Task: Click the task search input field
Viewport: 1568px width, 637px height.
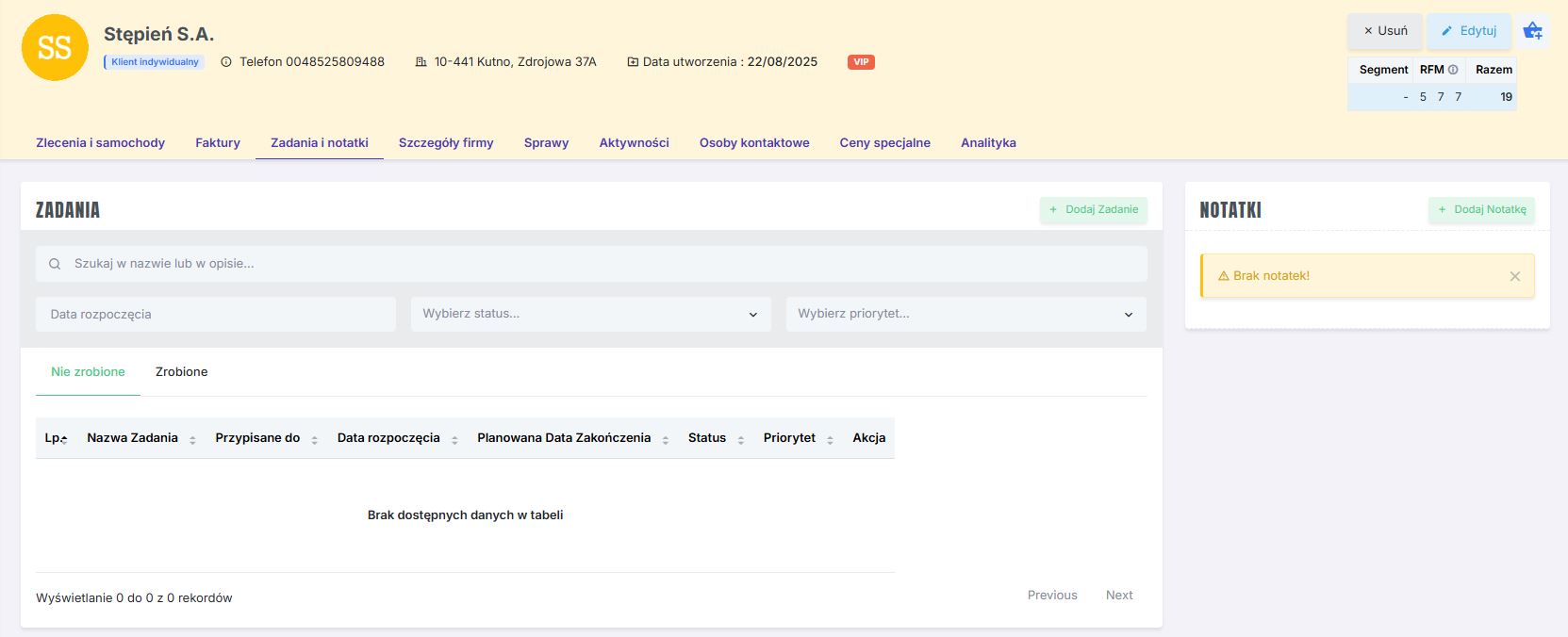Action: (x=591, y=264)
